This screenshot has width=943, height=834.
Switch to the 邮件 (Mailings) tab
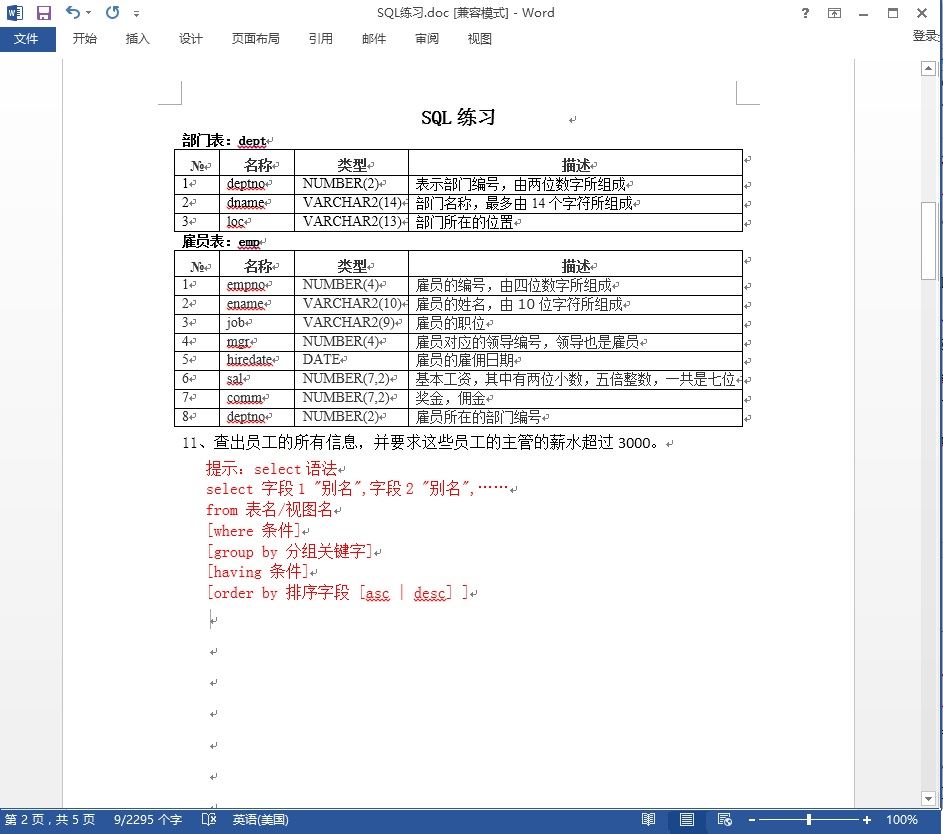tap(373, 39)
